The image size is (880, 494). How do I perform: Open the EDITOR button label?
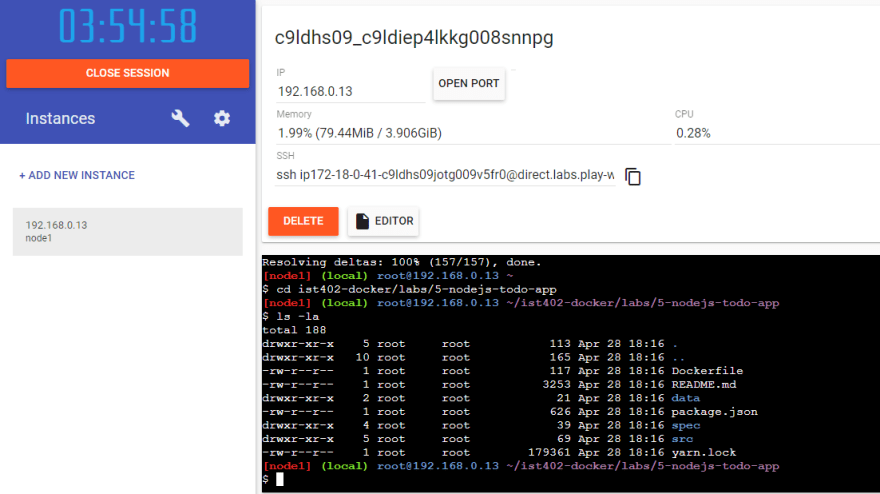394,221
